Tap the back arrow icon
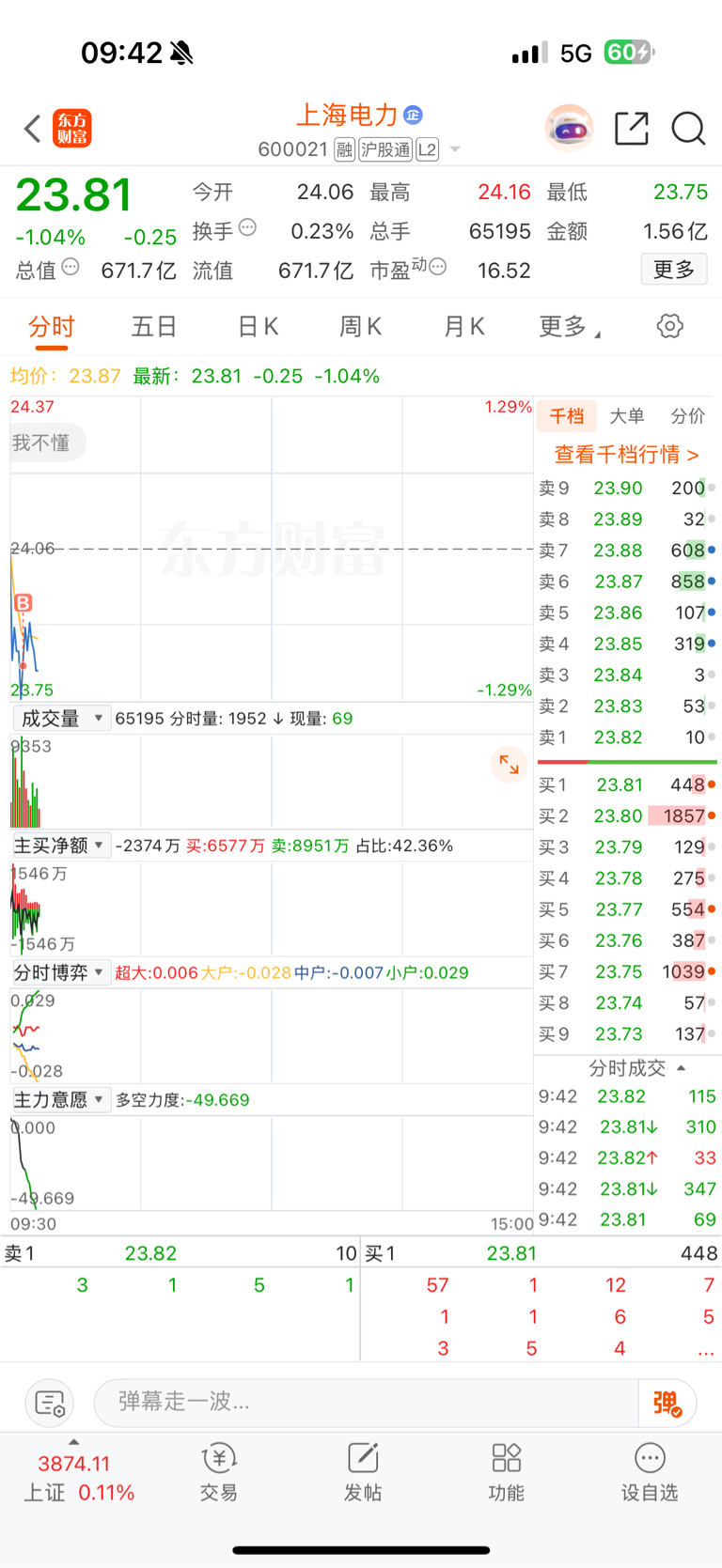 coord(33,129)
